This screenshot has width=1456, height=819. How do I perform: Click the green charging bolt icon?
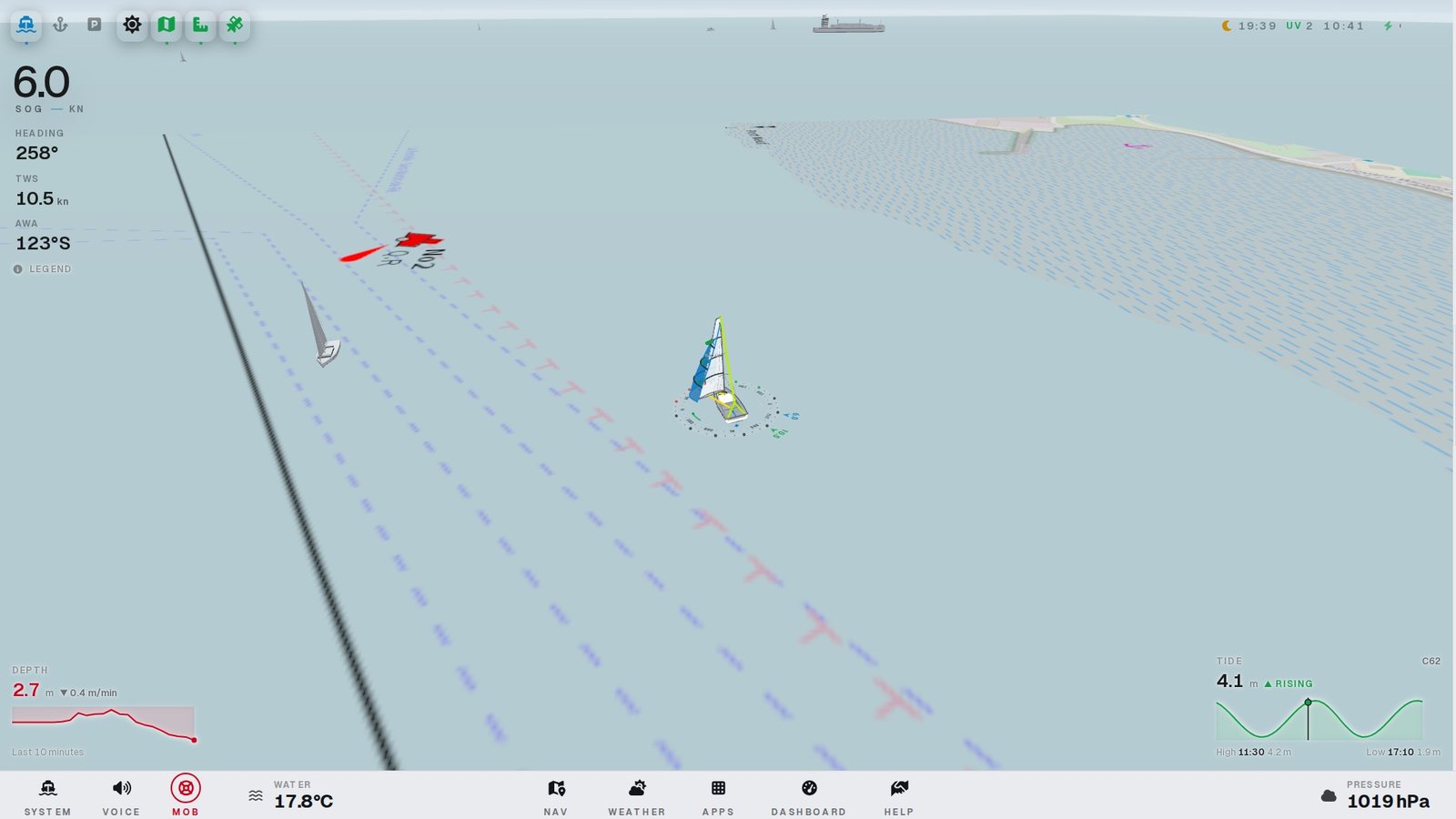[1388, 25]
